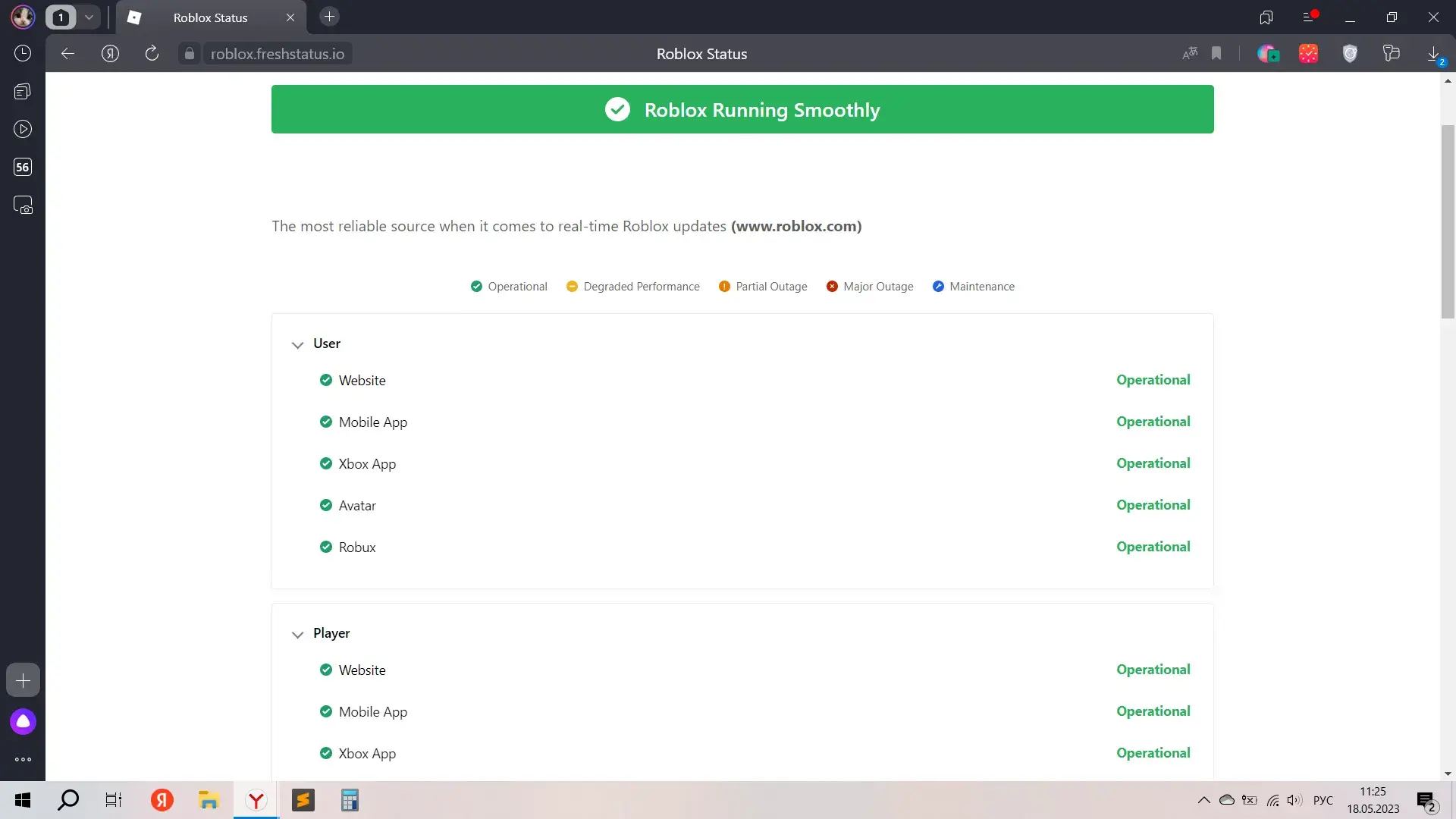Click the video player icon in sidebar
This screenshot has height=819, width=1456.
point(23,129)
